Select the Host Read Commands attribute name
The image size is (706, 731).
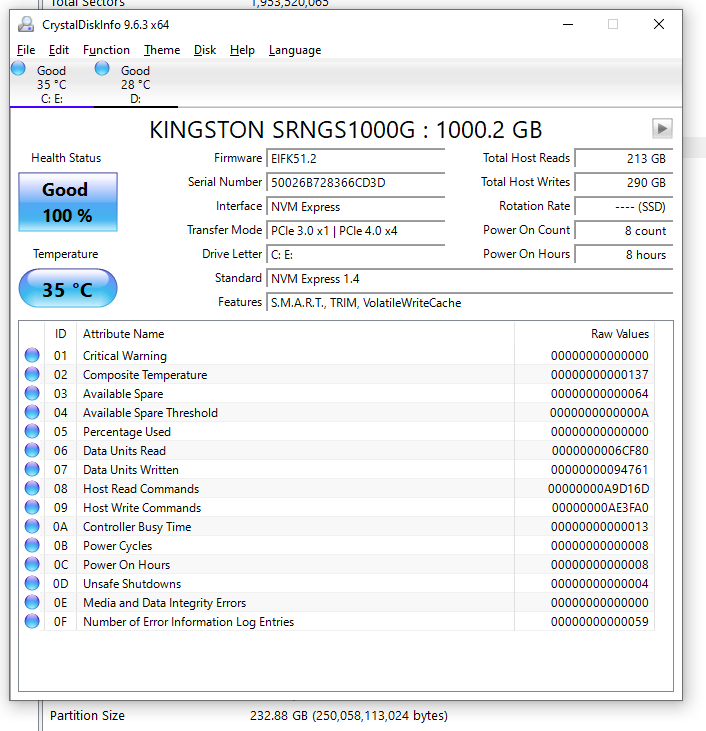[x=141, y=489]
